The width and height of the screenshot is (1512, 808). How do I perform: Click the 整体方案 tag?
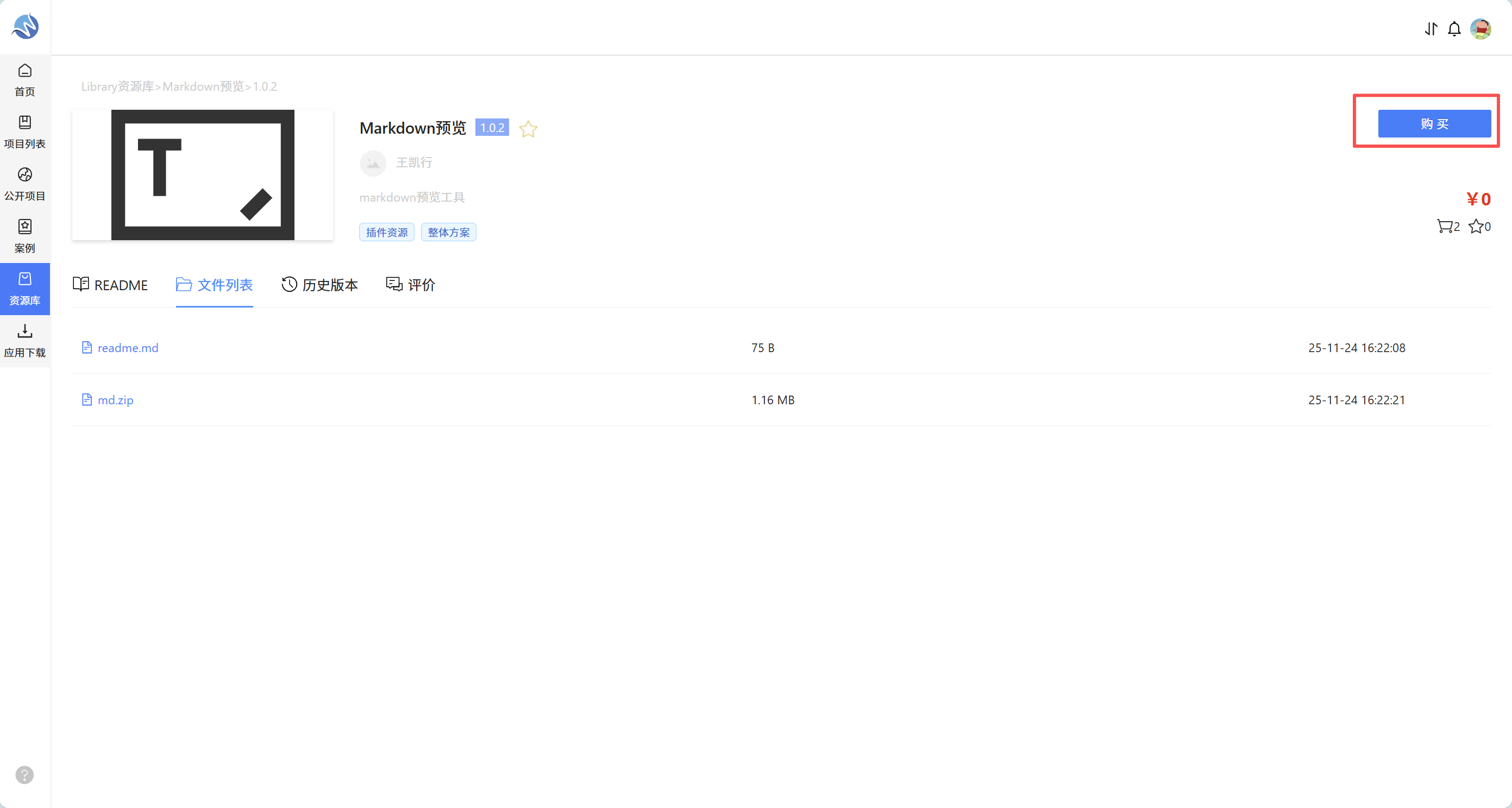click(x=448, y=232)
